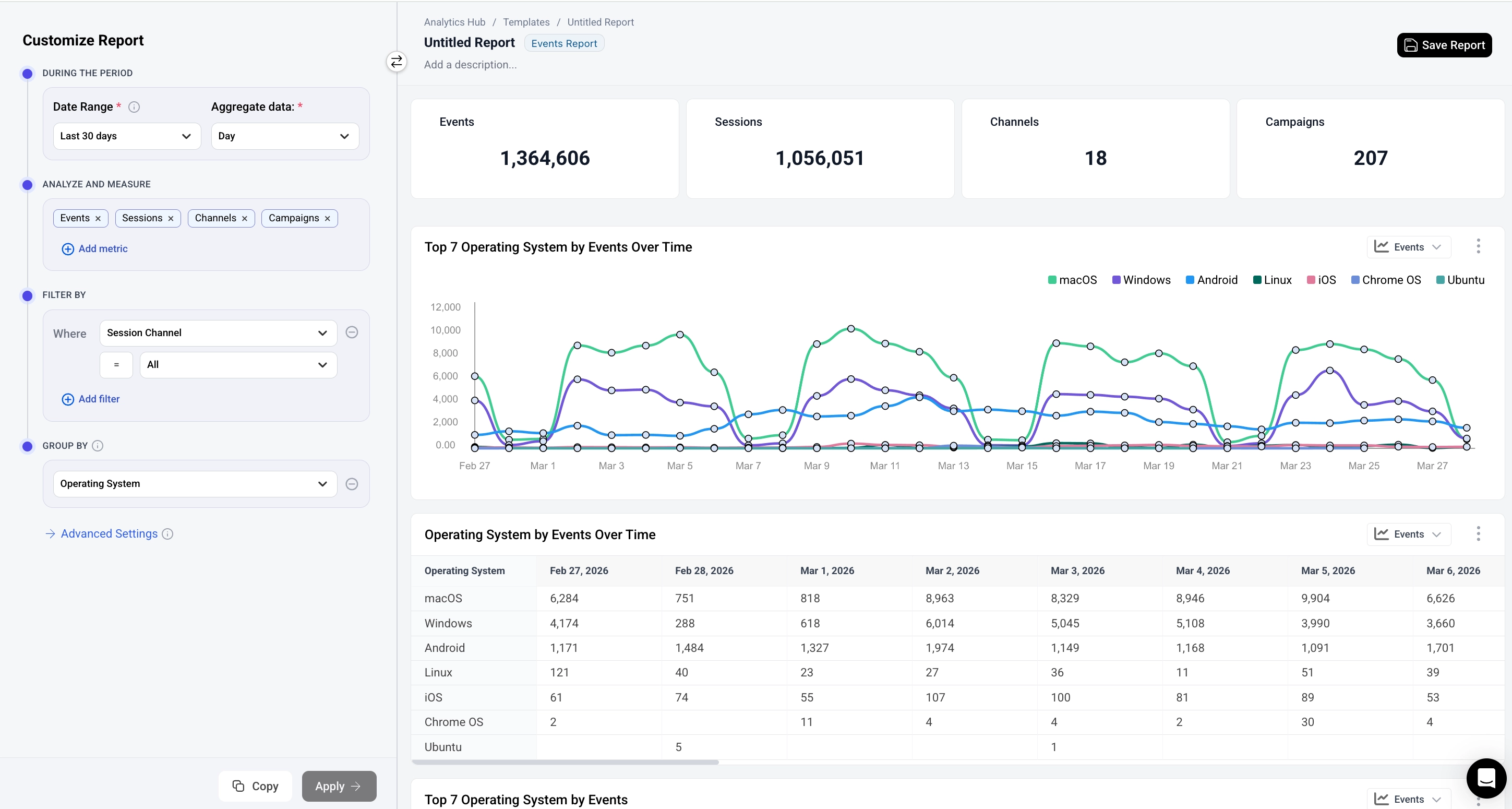Go to Templates breadcrumb
The width and height of the screenshot is (1512, 809).
click(x=526, y=22)
